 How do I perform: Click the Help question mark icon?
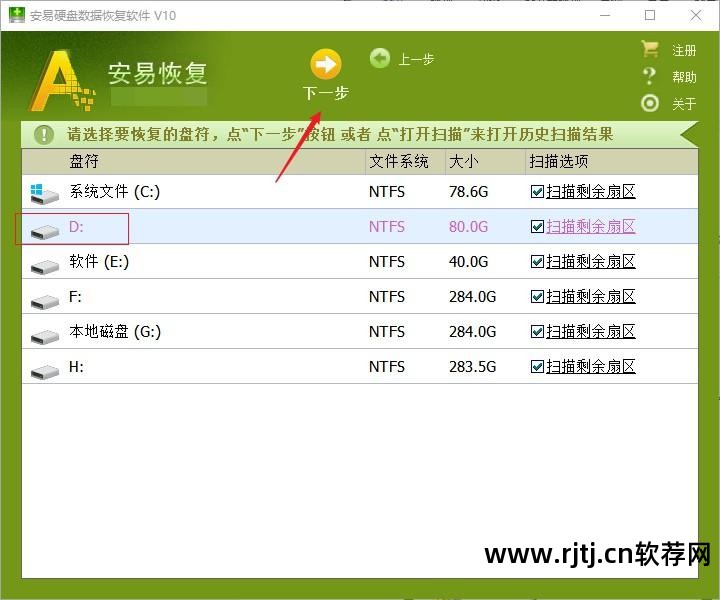point(649,76)
